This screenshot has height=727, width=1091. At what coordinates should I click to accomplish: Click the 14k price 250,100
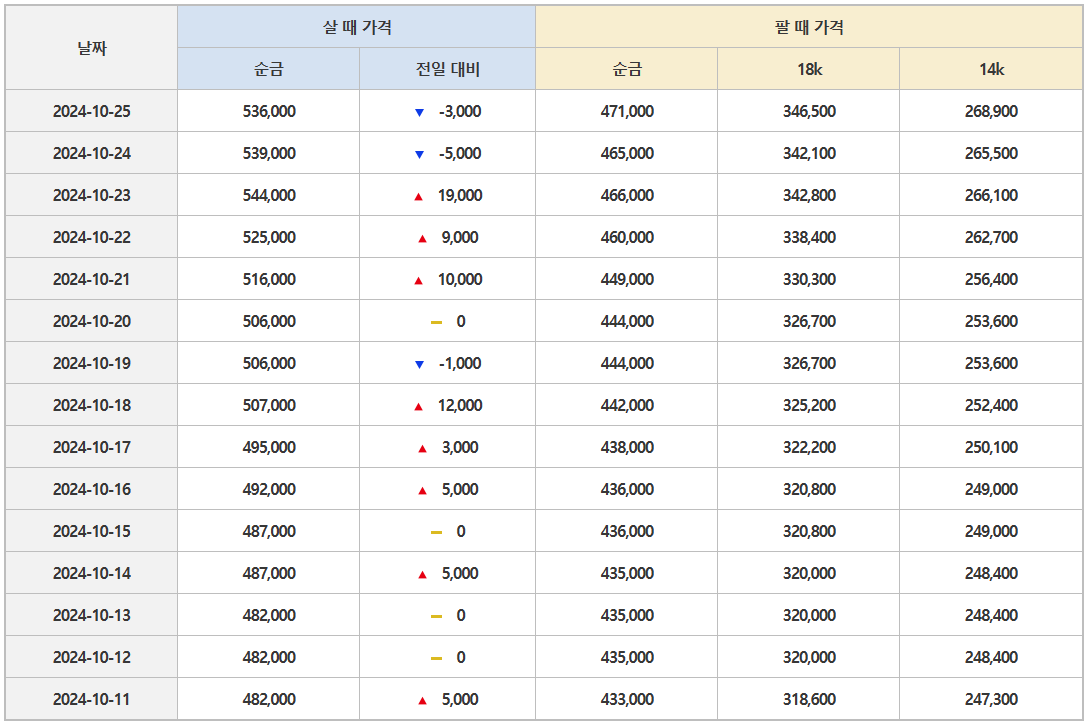(992, 447)
